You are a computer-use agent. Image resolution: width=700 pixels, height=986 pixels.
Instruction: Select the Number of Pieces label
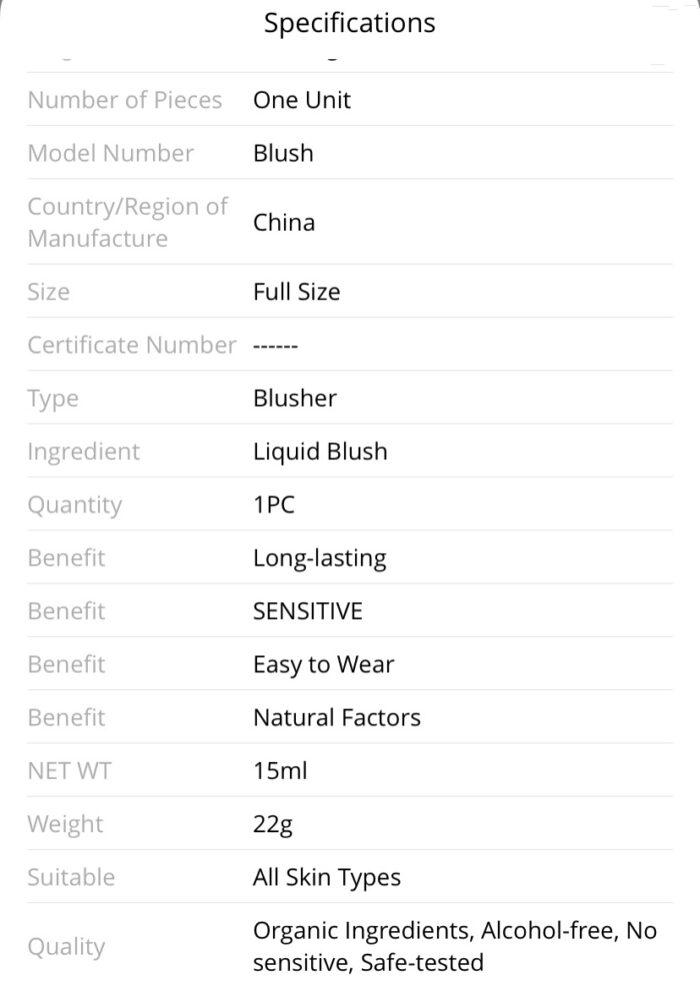click(125, 100)
